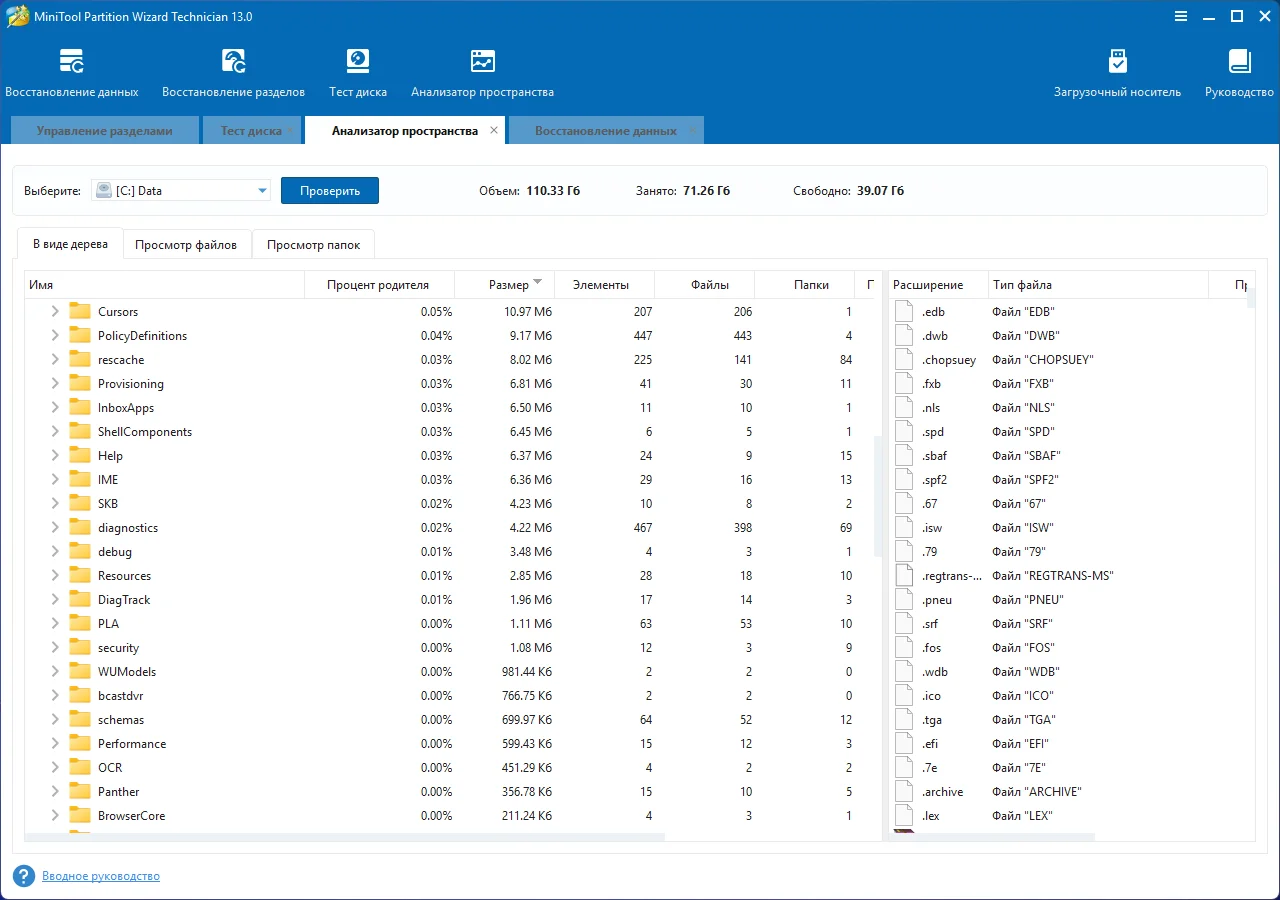Click the Восстановление разделов toolbar icon
Viewport: 1280px width, 900px height.
(x=233, y=62)
